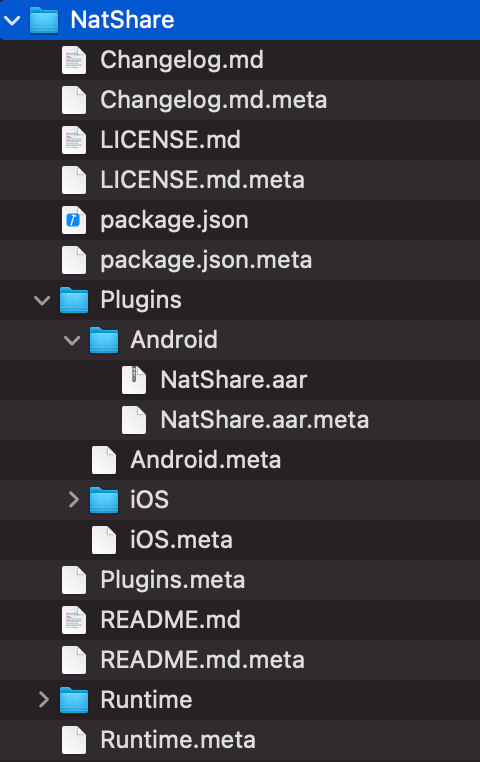480x762 pixels.
Task: Select the package.json.meta file
Action: [240, 260]
